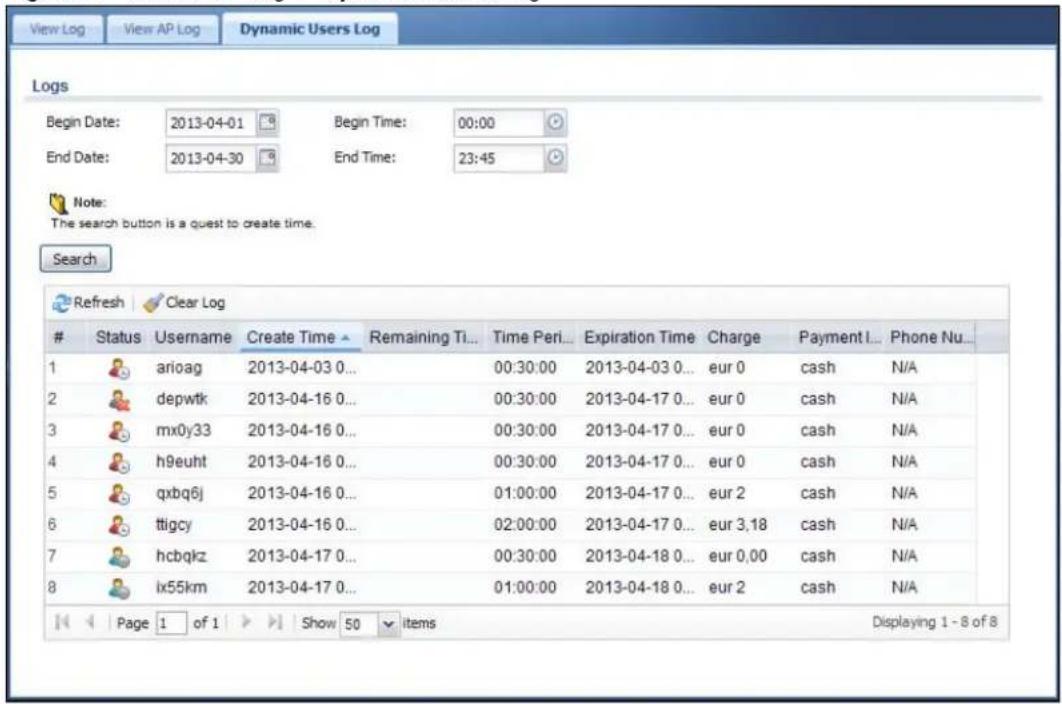Open the End Date calendar picker
The height and width of the screenshot is (704, 1062).
tap(268, 158)
